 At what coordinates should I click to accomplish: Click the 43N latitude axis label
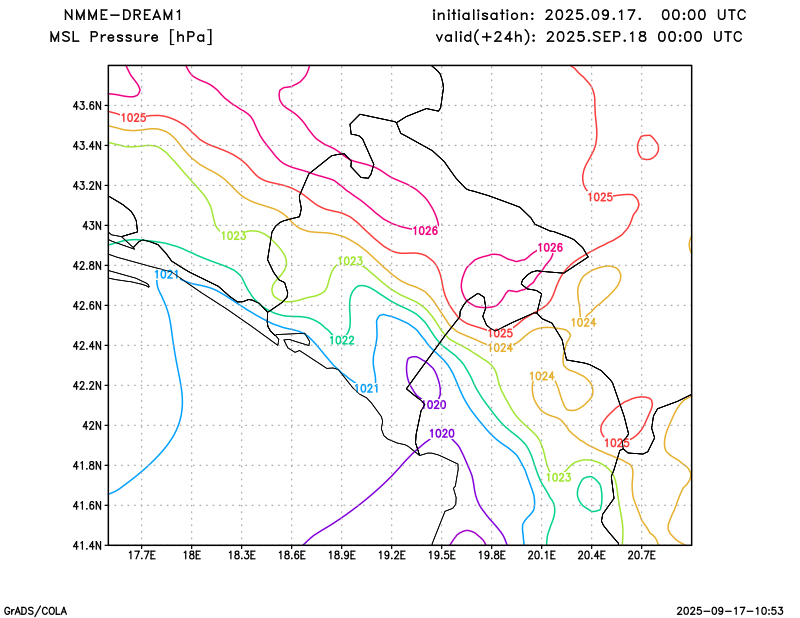[x=92, y=226]
